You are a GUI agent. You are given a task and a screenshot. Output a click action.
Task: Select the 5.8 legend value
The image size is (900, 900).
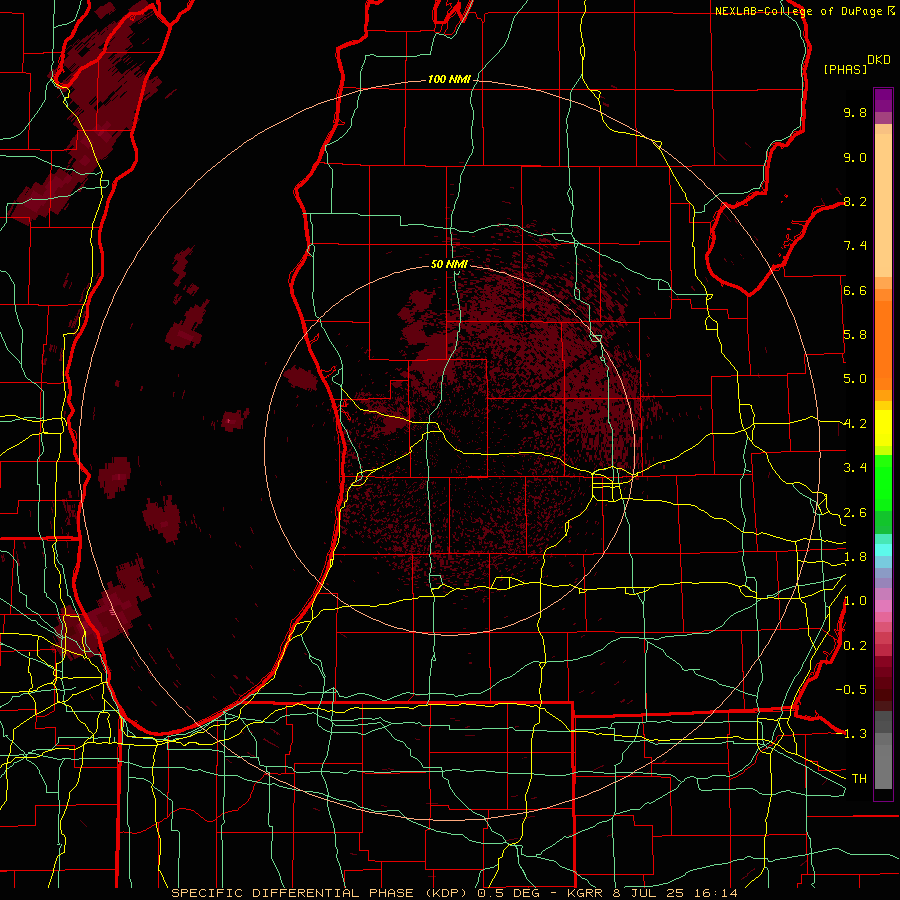click(x=855, y=335)
